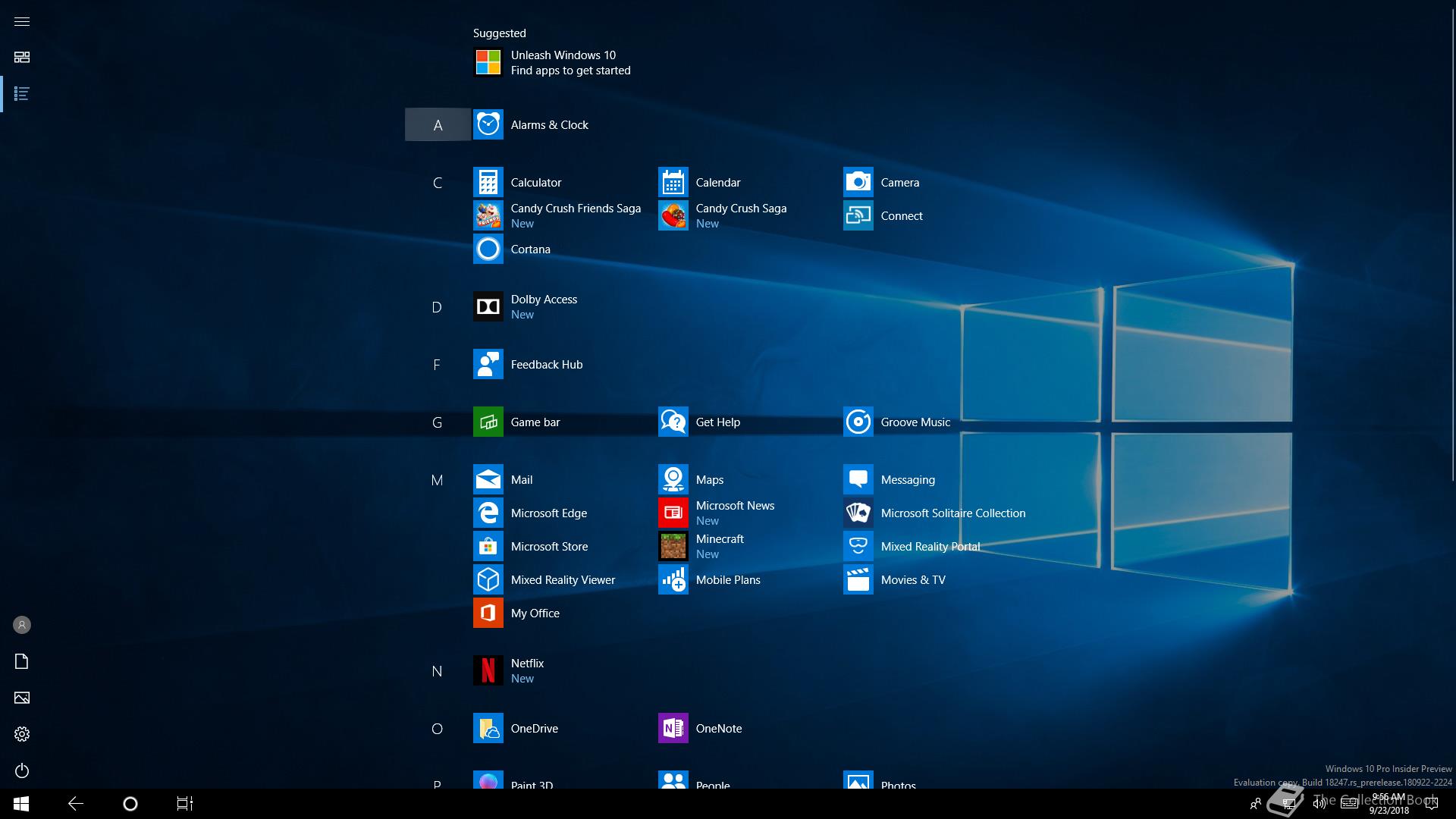This screenshot has height=819, width=1456.
Task: Expand the hamburger menu at top left
Action: tap(22, 21)
